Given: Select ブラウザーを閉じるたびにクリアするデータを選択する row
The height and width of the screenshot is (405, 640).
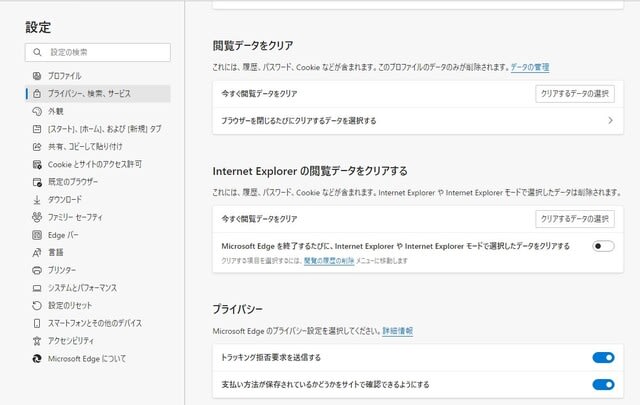Looking at the screenshot, I should pos(418,120).
